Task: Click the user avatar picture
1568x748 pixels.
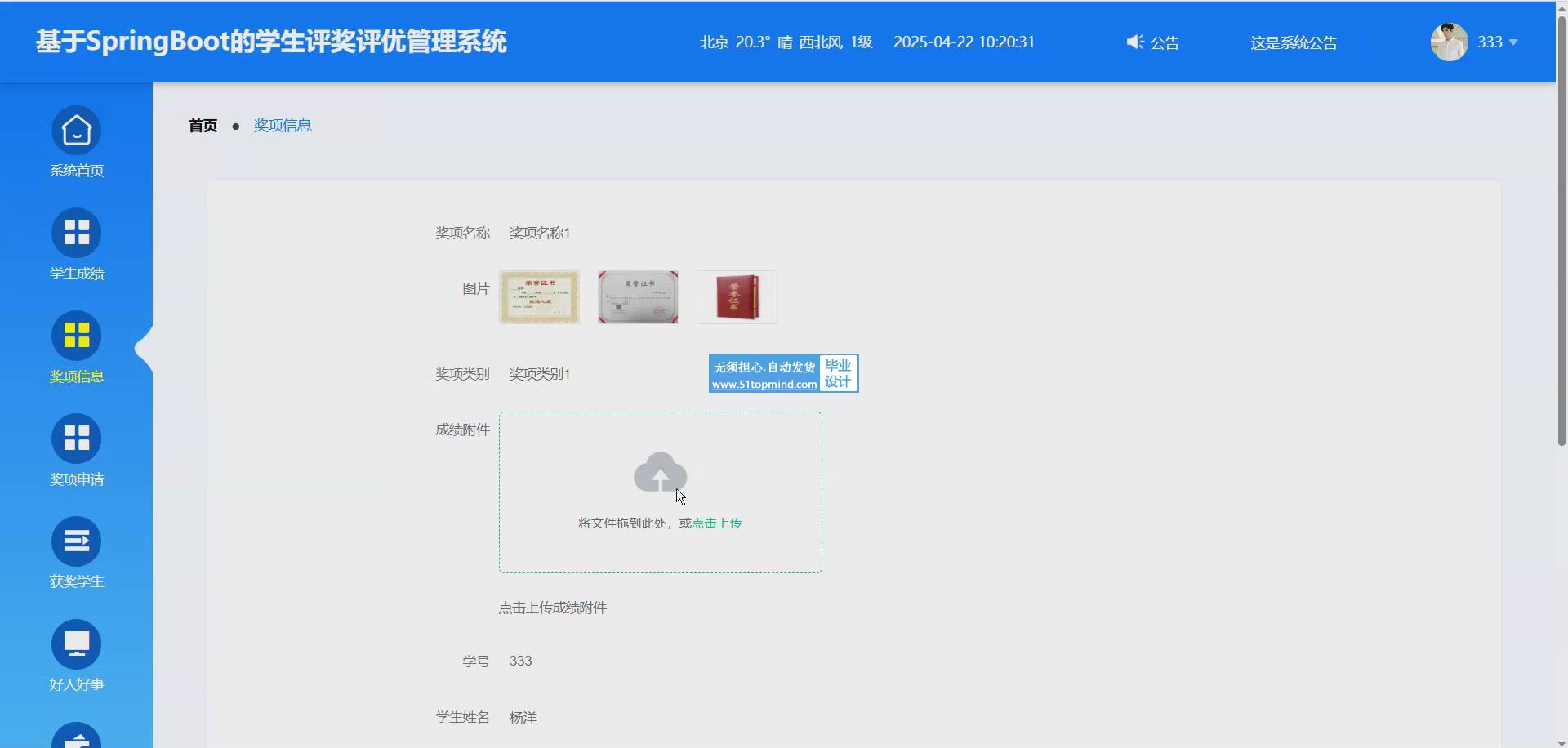Action: [1449, 42]
